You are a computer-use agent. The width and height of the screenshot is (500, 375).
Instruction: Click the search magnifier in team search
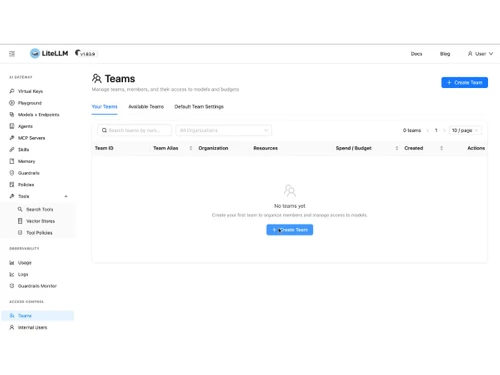tap(104, 130)
